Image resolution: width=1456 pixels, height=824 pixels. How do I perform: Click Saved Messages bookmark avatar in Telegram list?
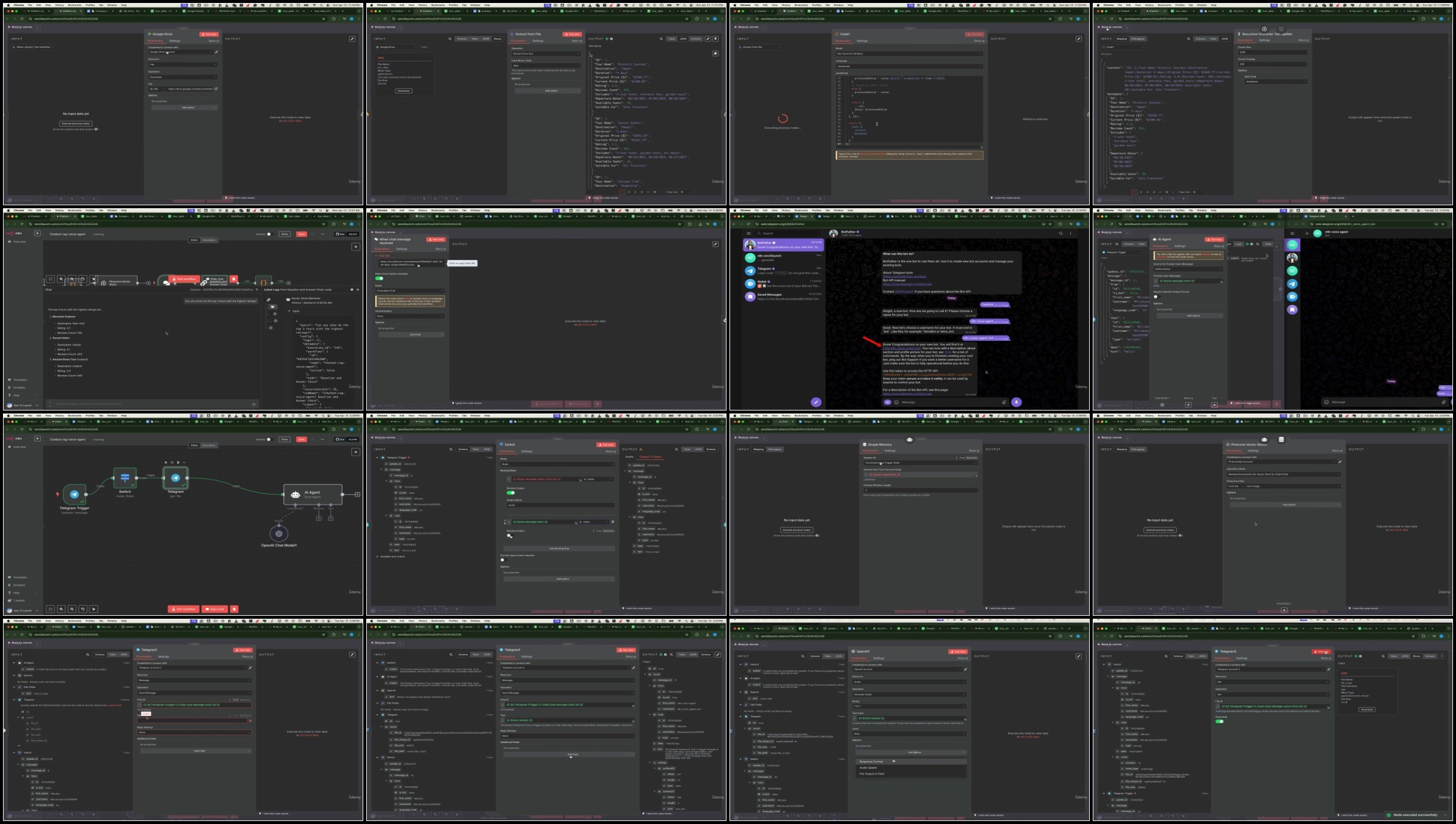750,296
